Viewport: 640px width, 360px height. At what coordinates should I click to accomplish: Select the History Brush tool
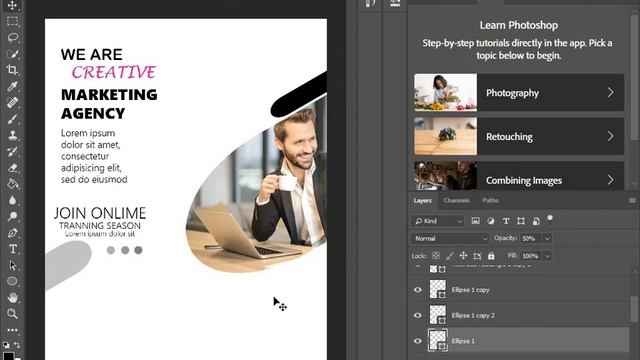pos(12,151)
